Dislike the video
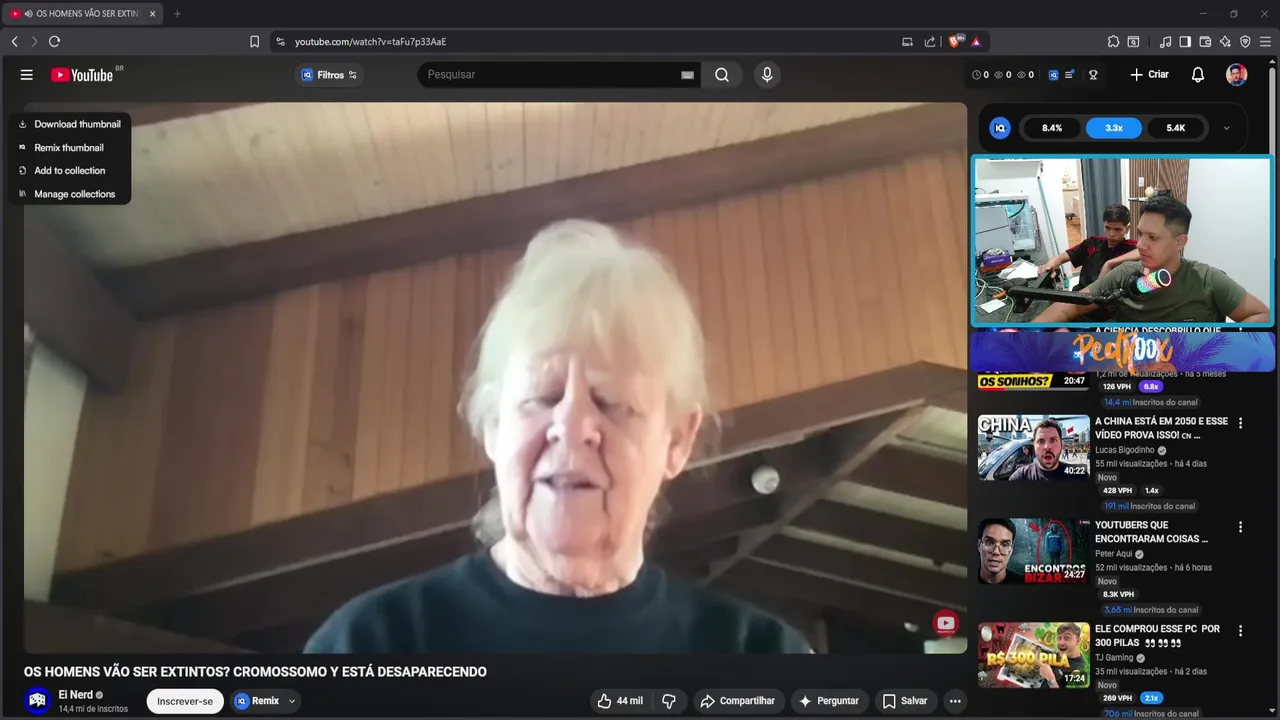The height and width of the screenshot is (720, 1280). 669,701
